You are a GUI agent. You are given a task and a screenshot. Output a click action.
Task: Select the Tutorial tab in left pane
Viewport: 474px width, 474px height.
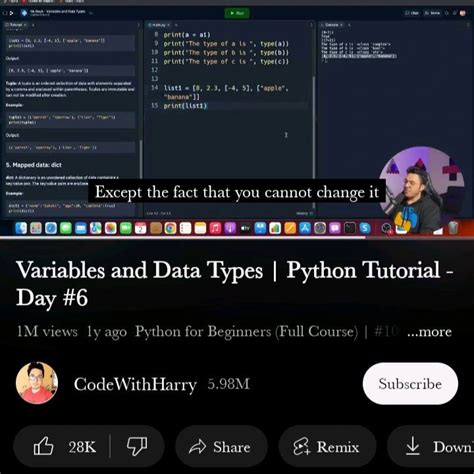click(x=16, y=25)
